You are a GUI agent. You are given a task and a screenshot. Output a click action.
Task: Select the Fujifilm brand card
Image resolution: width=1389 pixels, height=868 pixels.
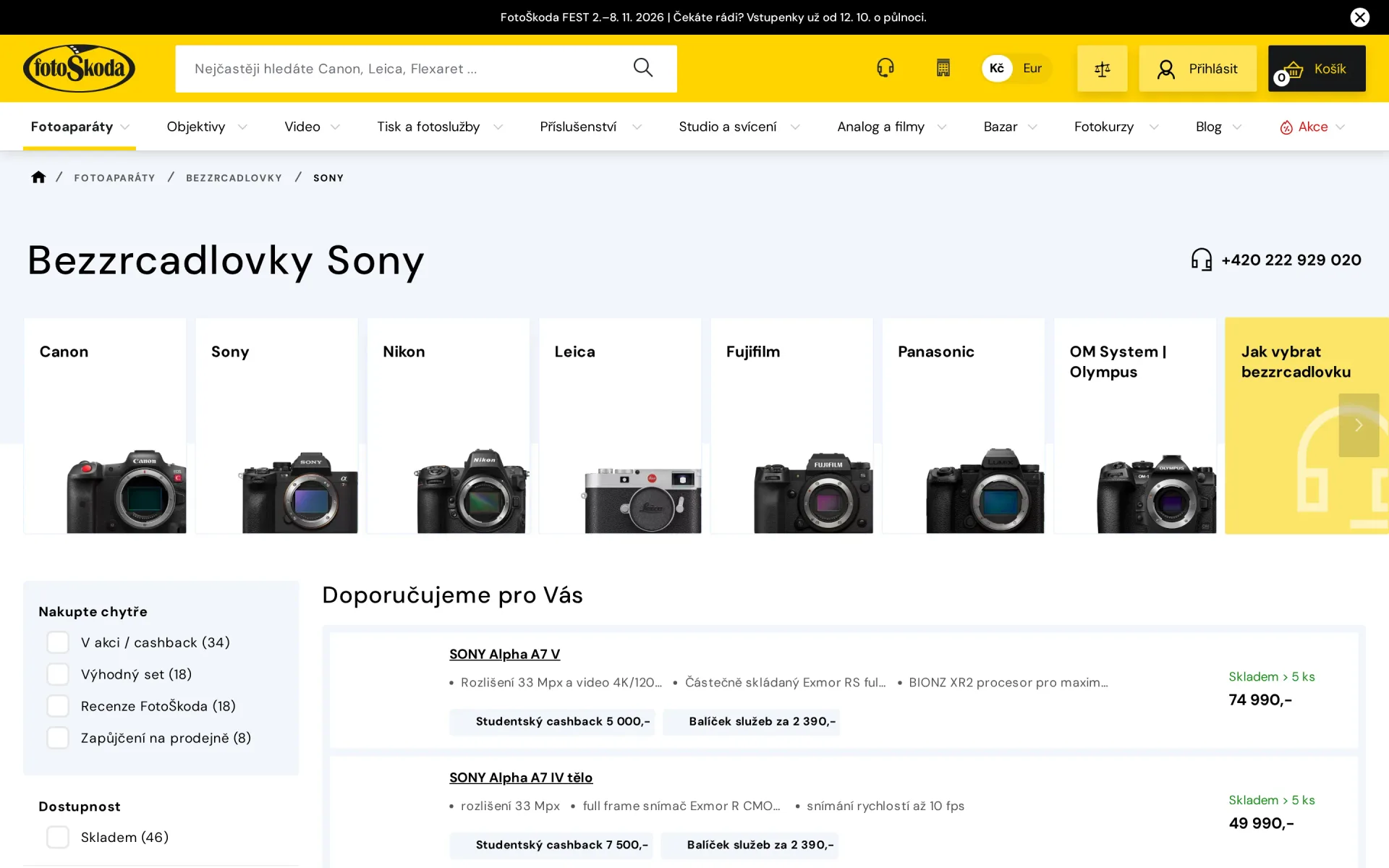(791, 425)
